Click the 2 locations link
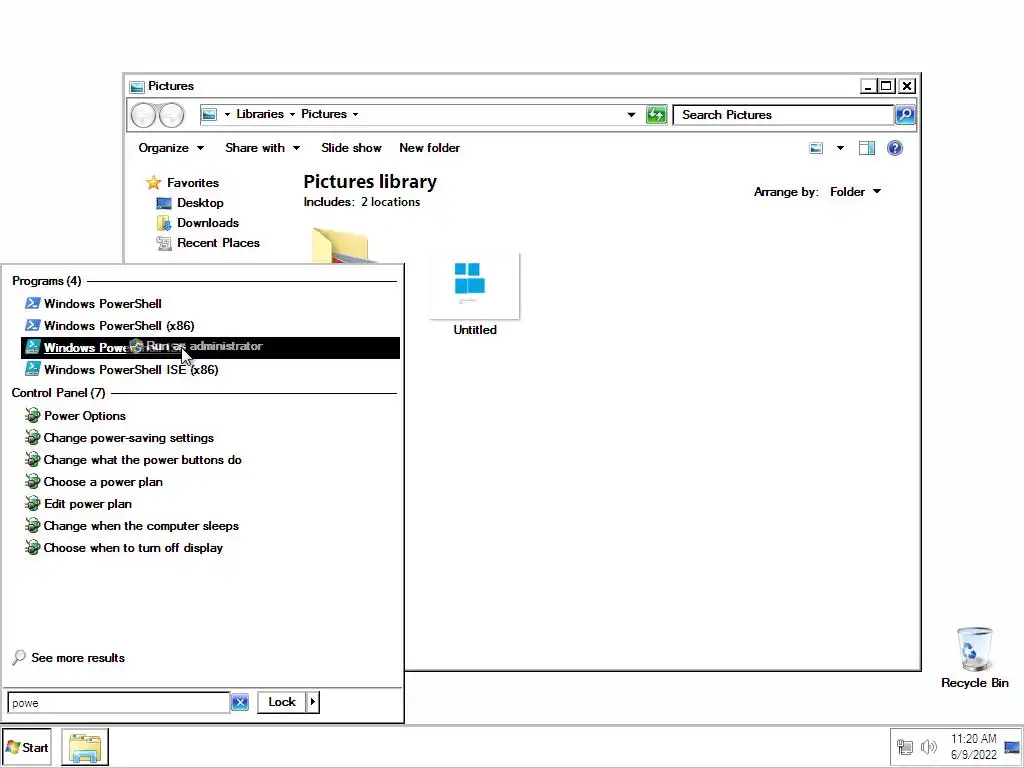This screenshot has height=768, width=1024. [x=390, y=202]
